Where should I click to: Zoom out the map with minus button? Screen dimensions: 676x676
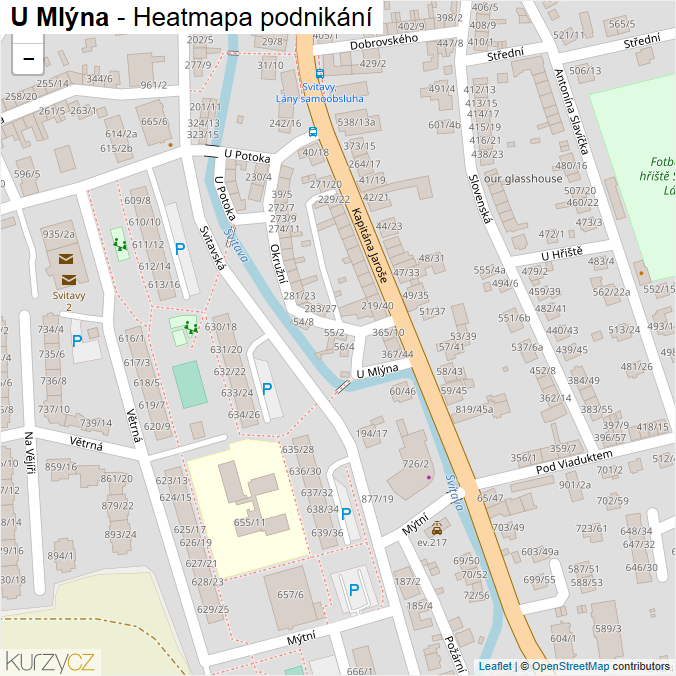(x=28, y=59)
